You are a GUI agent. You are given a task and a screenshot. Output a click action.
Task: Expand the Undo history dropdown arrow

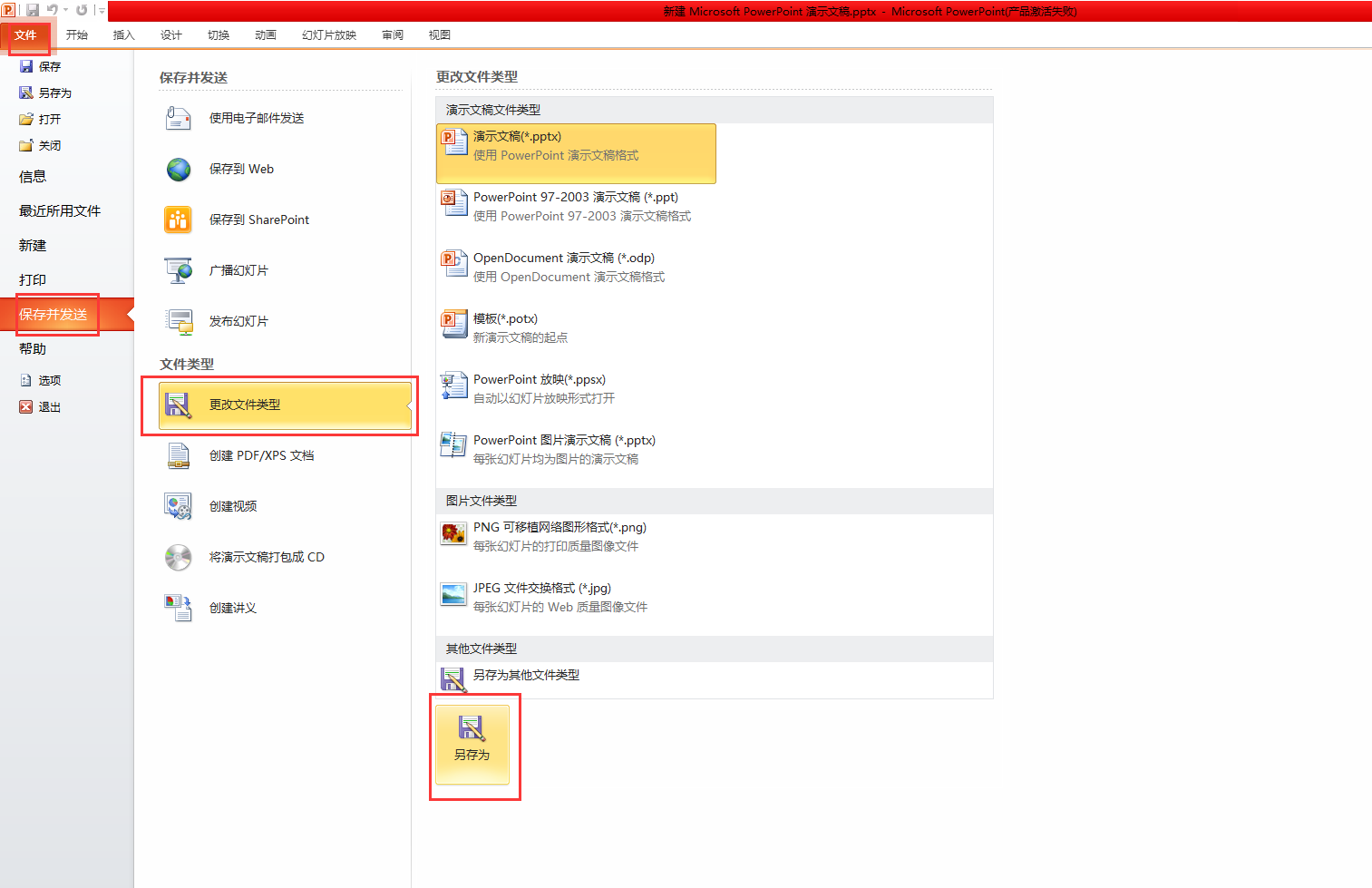(65, 10)
